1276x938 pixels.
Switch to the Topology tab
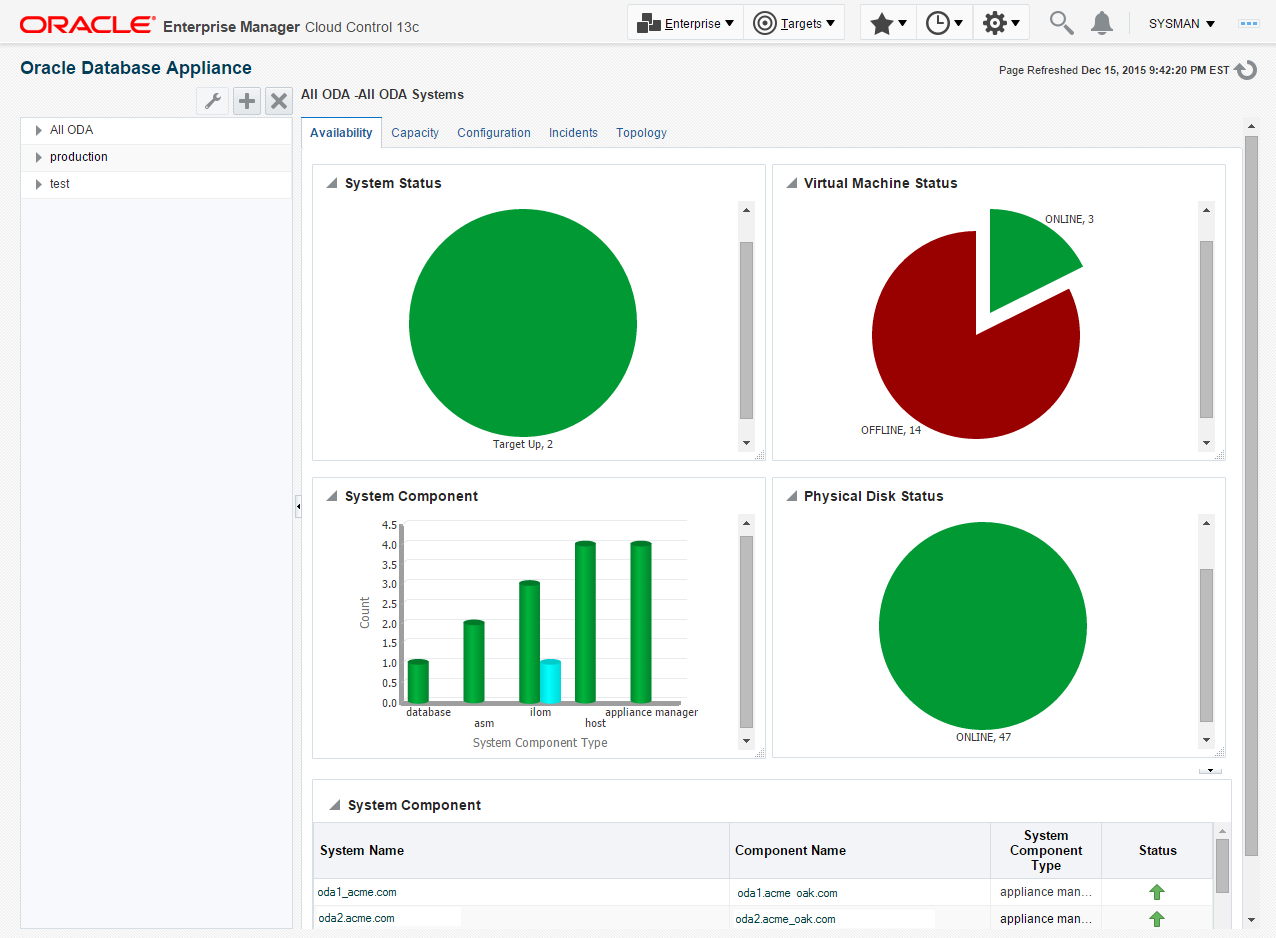(x=641, y=132)
